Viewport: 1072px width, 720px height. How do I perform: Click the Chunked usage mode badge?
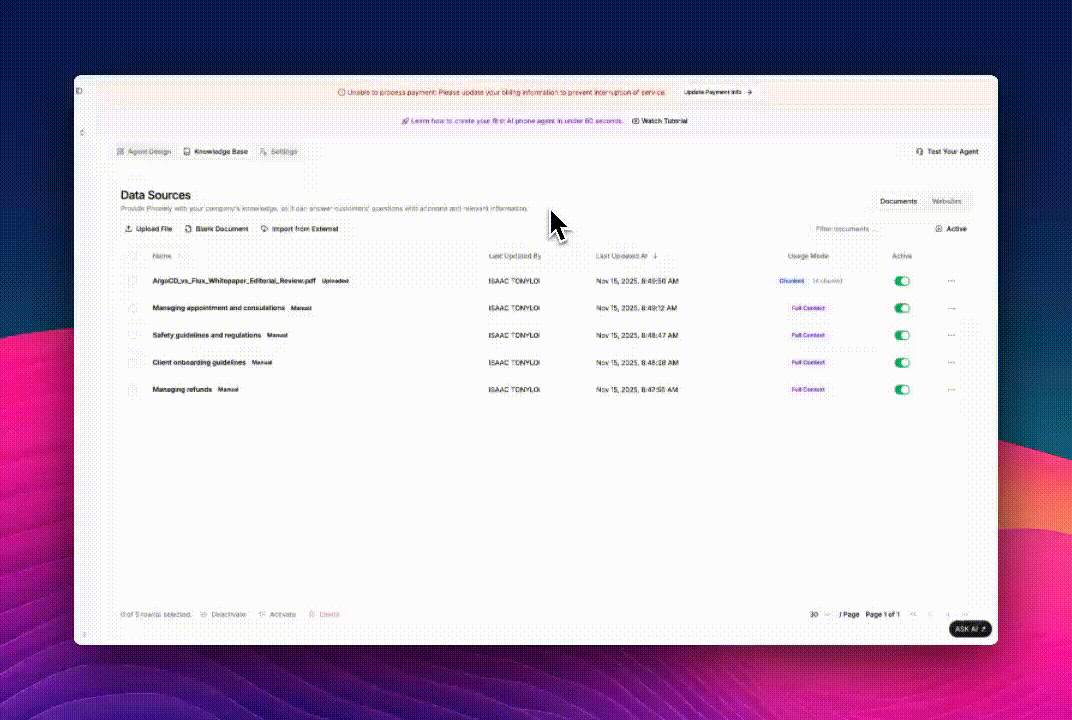791,281
